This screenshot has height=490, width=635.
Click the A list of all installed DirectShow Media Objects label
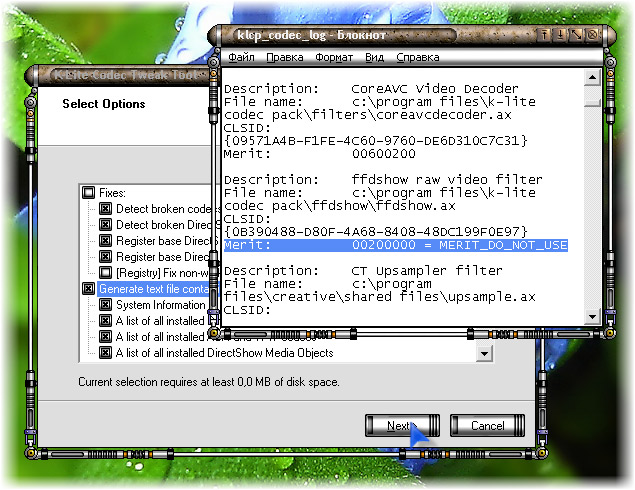pos(224,353)
